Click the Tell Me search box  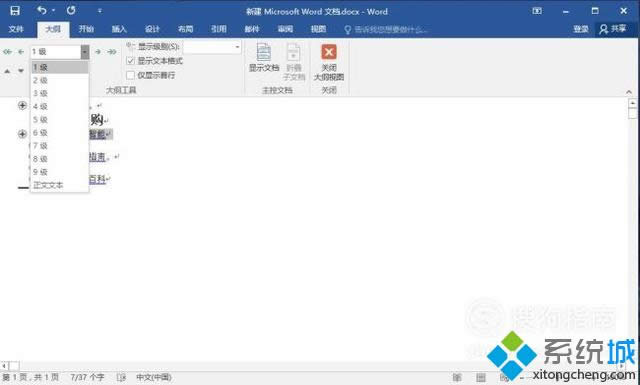point(386,29)
